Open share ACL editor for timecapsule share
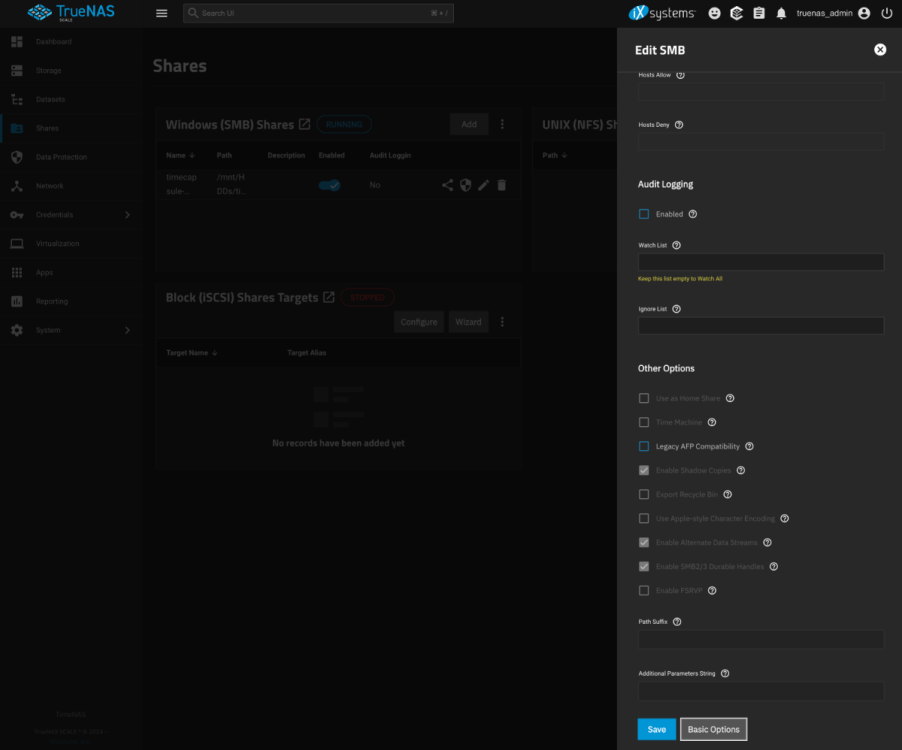Image resolution: width=902 pixels, height=750 pixels. pos(447,184)
